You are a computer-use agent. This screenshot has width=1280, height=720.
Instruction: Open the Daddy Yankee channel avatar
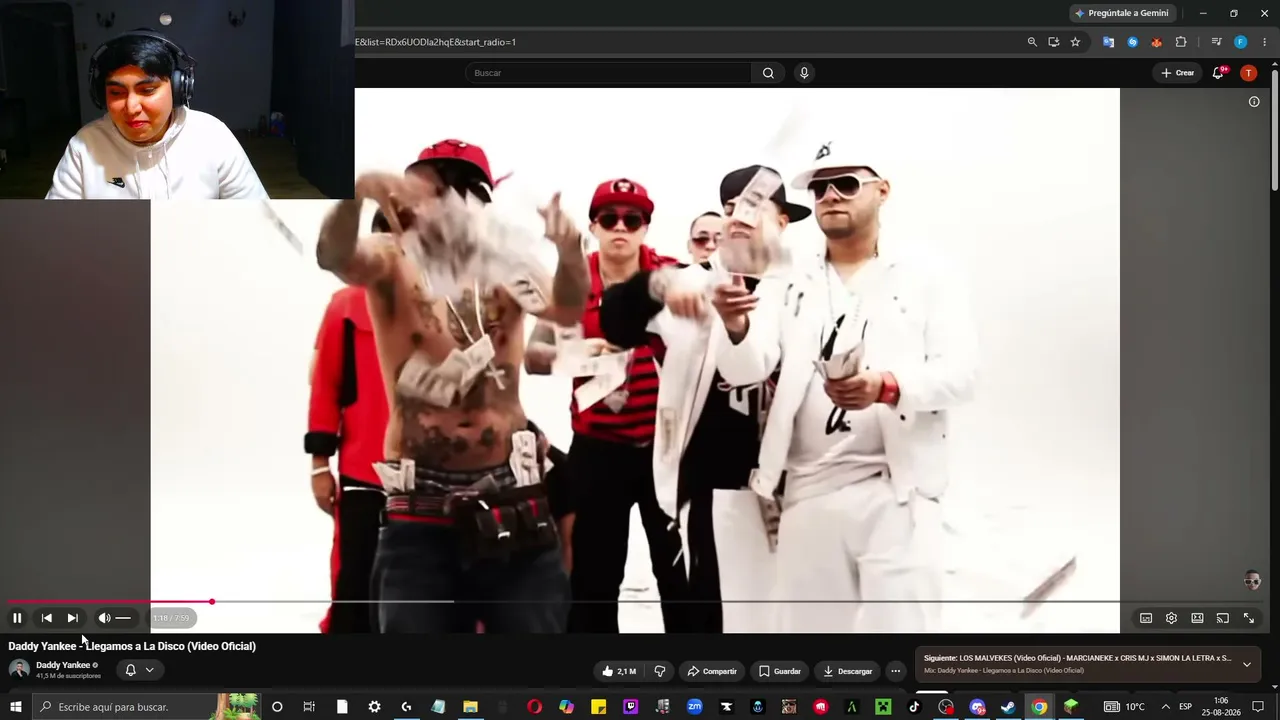tap(19, 669)
